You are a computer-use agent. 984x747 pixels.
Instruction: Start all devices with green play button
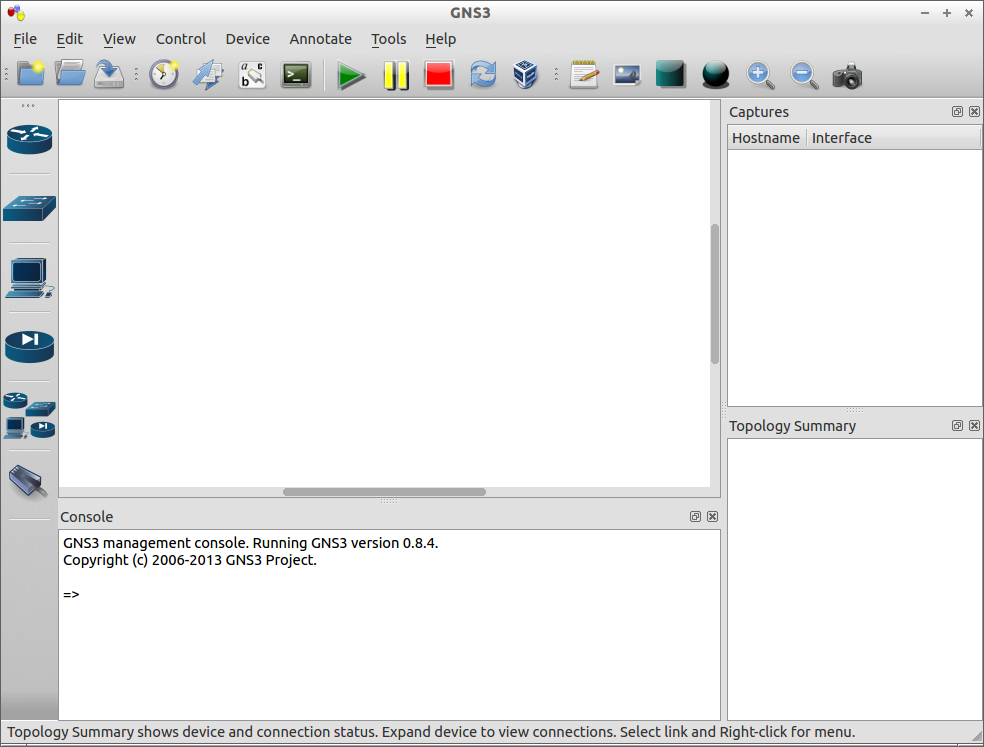click(x=351, y=75)
